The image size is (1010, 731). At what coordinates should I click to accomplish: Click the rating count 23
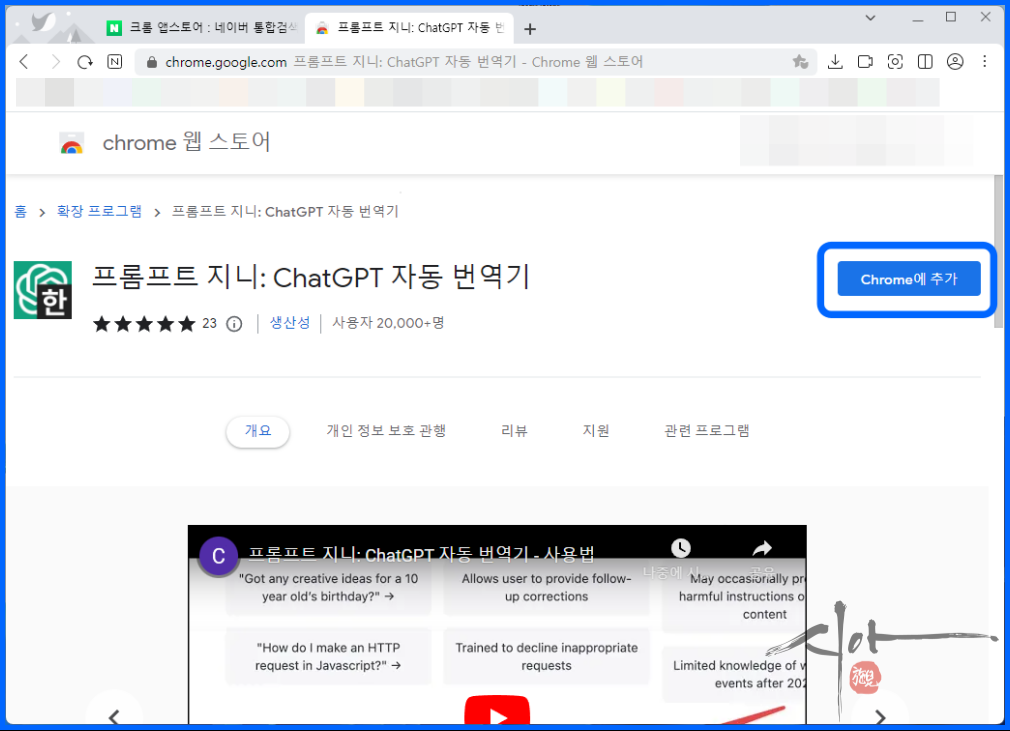click(209, 323)
